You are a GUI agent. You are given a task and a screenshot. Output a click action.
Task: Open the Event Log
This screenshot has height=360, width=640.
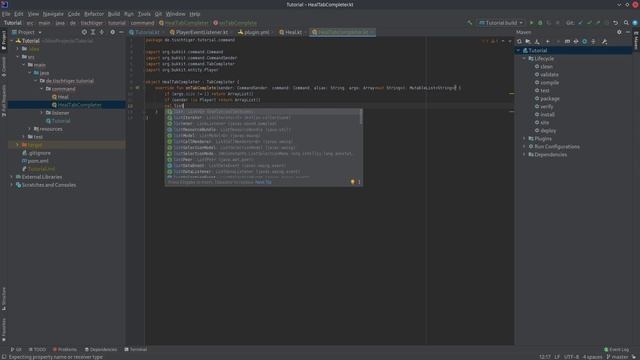616,349
